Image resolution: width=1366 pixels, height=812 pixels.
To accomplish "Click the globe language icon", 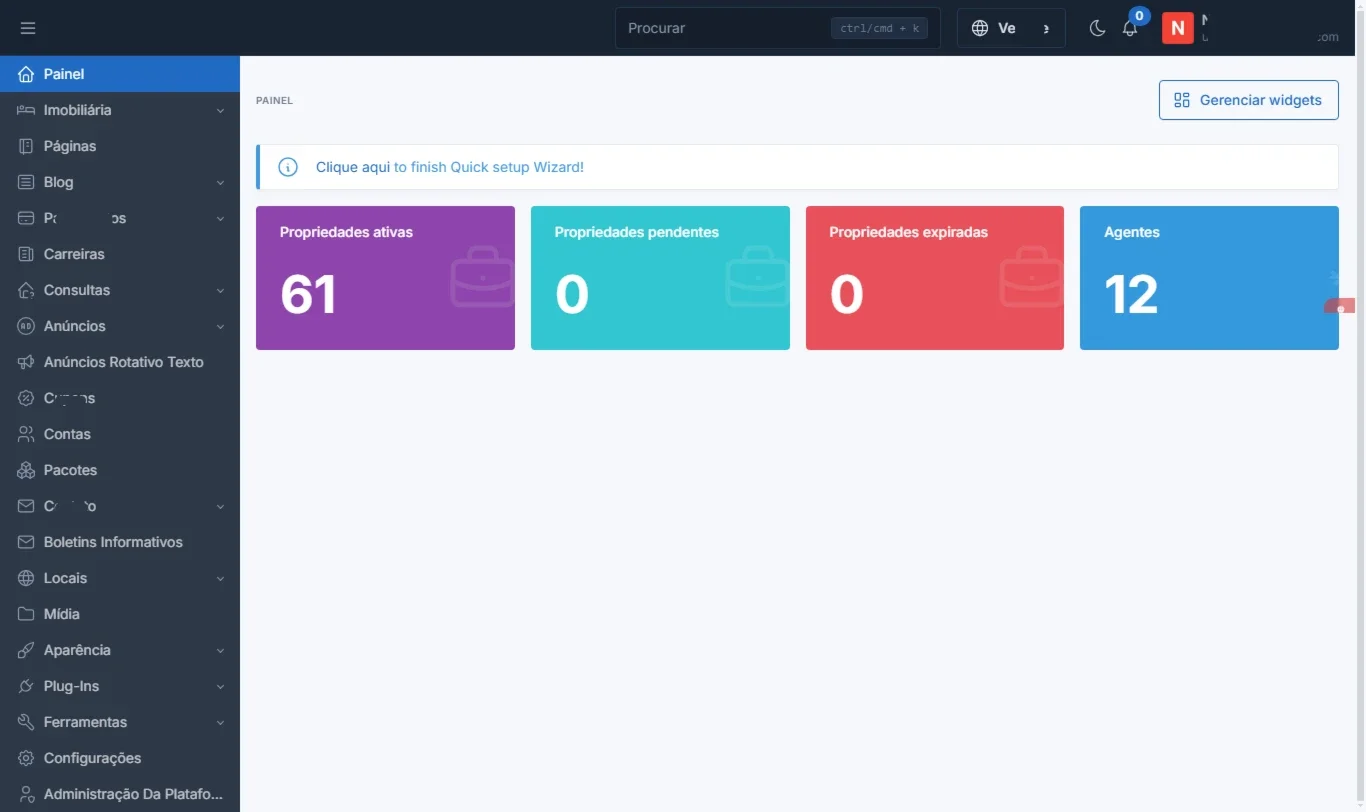I will pos(980,28).
